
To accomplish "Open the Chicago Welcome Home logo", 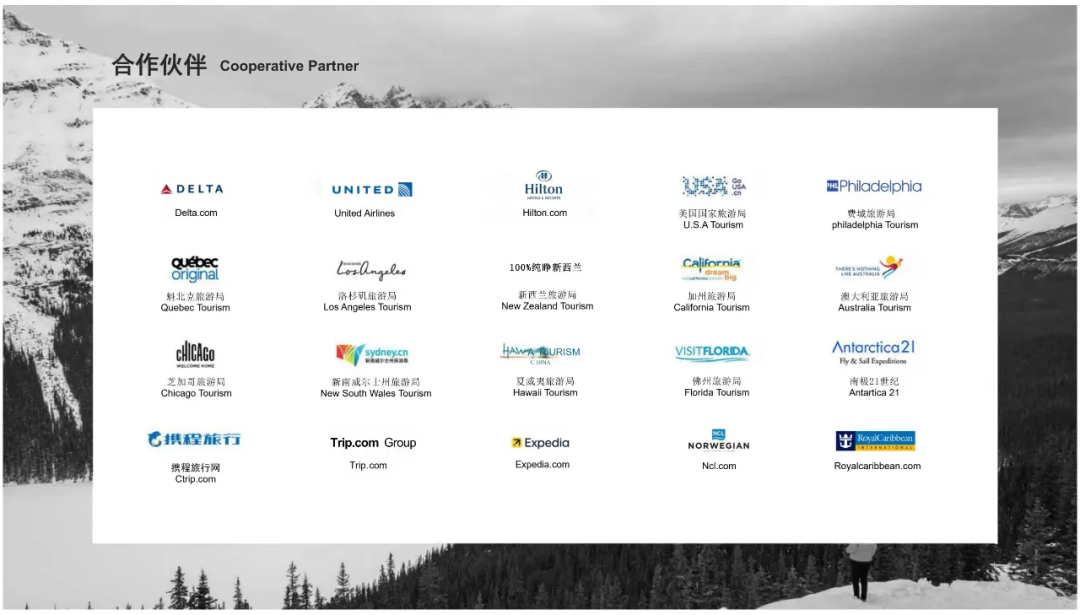I will coord(195,354).
